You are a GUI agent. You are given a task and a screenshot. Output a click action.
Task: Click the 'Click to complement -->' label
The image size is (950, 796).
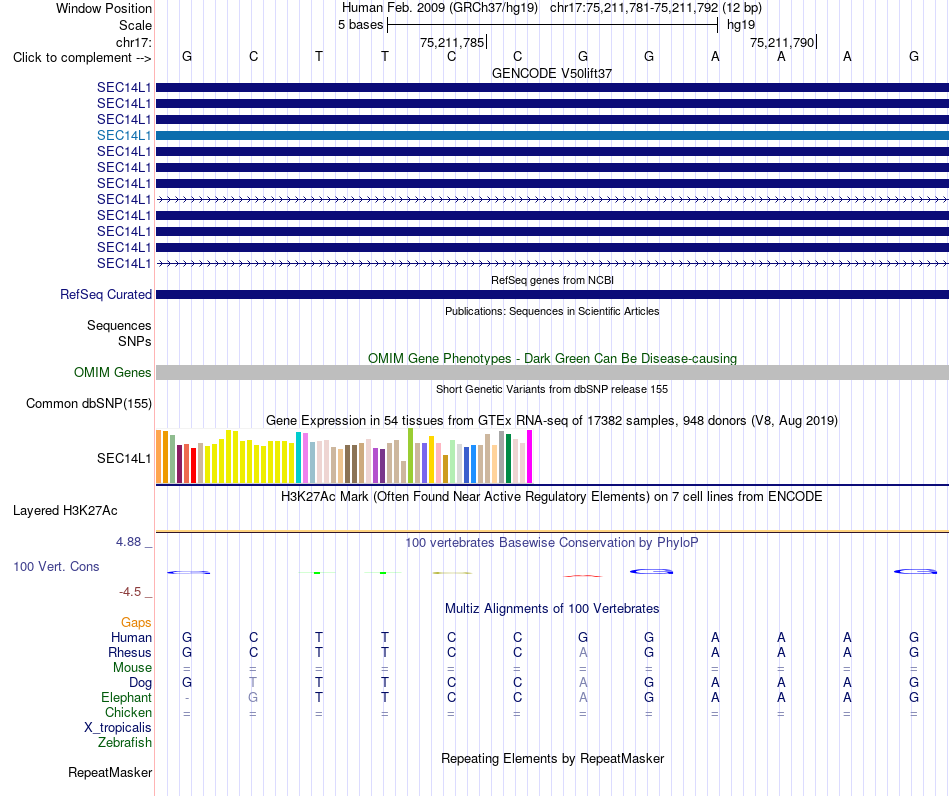coord(82,58)
